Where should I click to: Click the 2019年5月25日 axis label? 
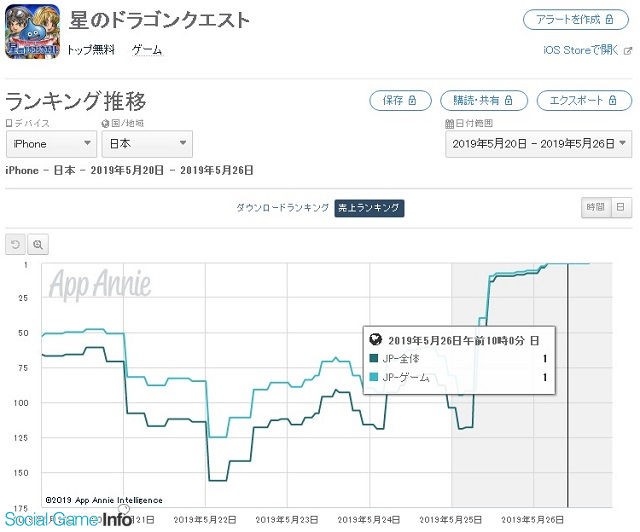[x=451, y=520]
